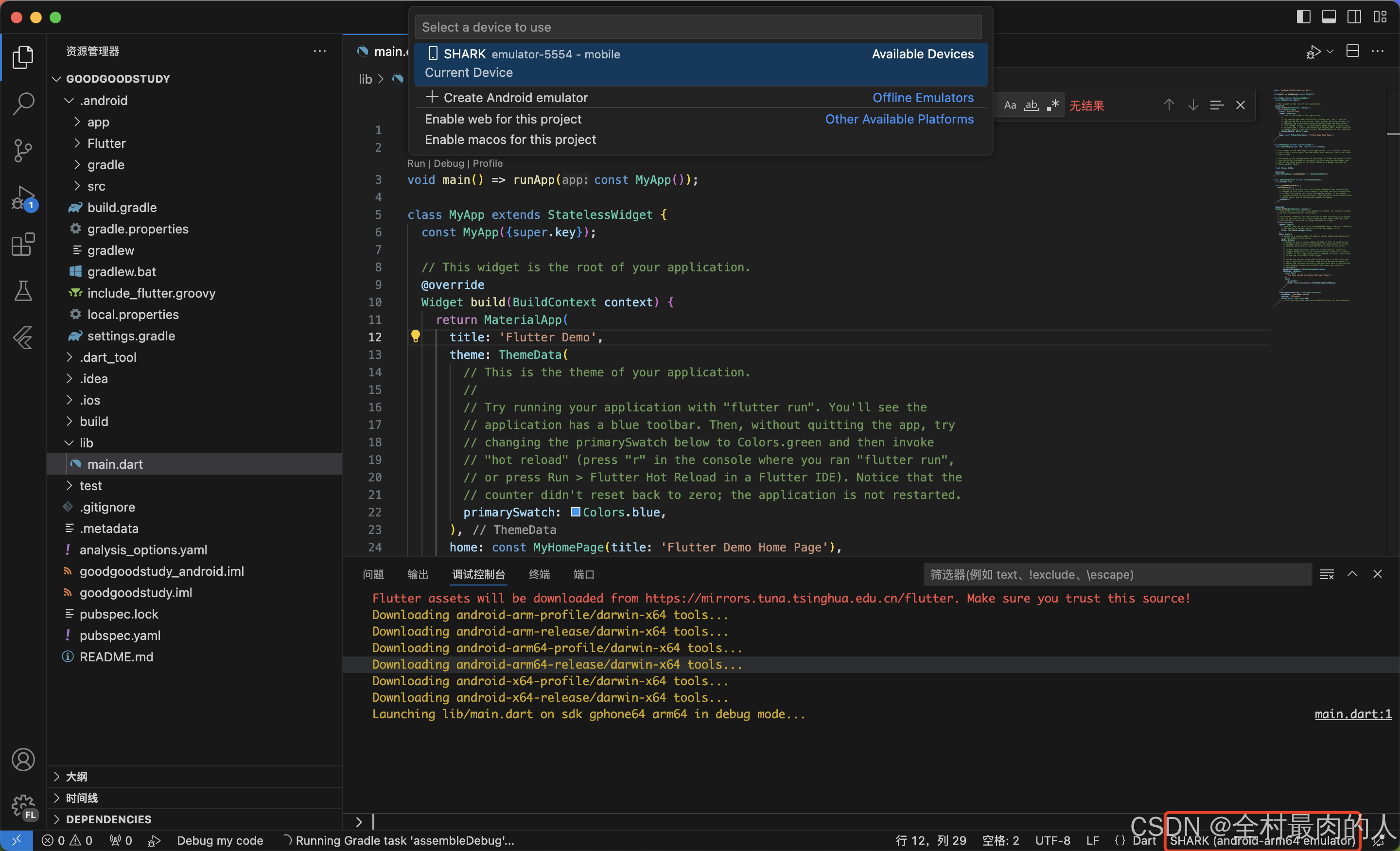Open the Source Control view
Viewport: 1400px width, 851px height.
pos(23,151)
